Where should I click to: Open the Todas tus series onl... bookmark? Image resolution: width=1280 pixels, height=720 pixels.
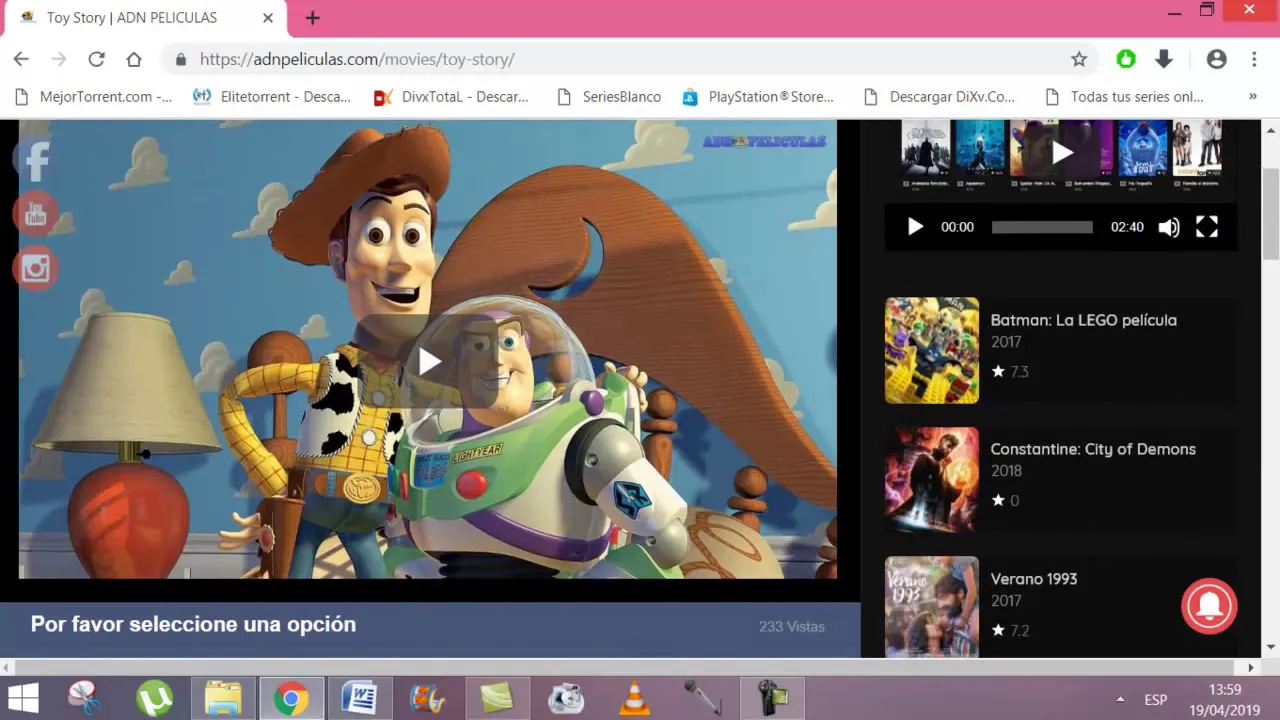(x=1123, y=97)
